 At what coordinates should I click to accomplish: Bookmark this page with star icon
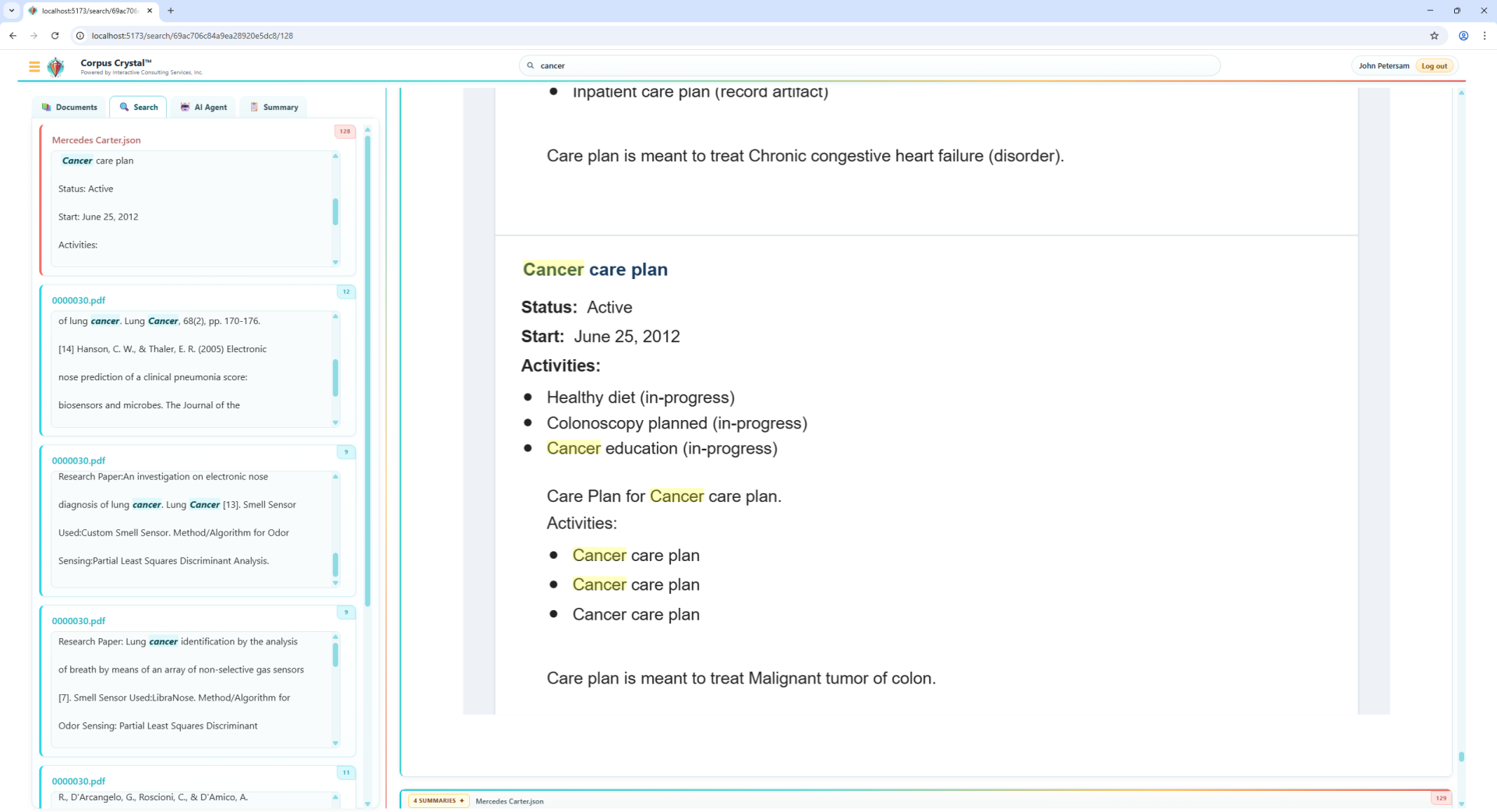point(1434,36)
